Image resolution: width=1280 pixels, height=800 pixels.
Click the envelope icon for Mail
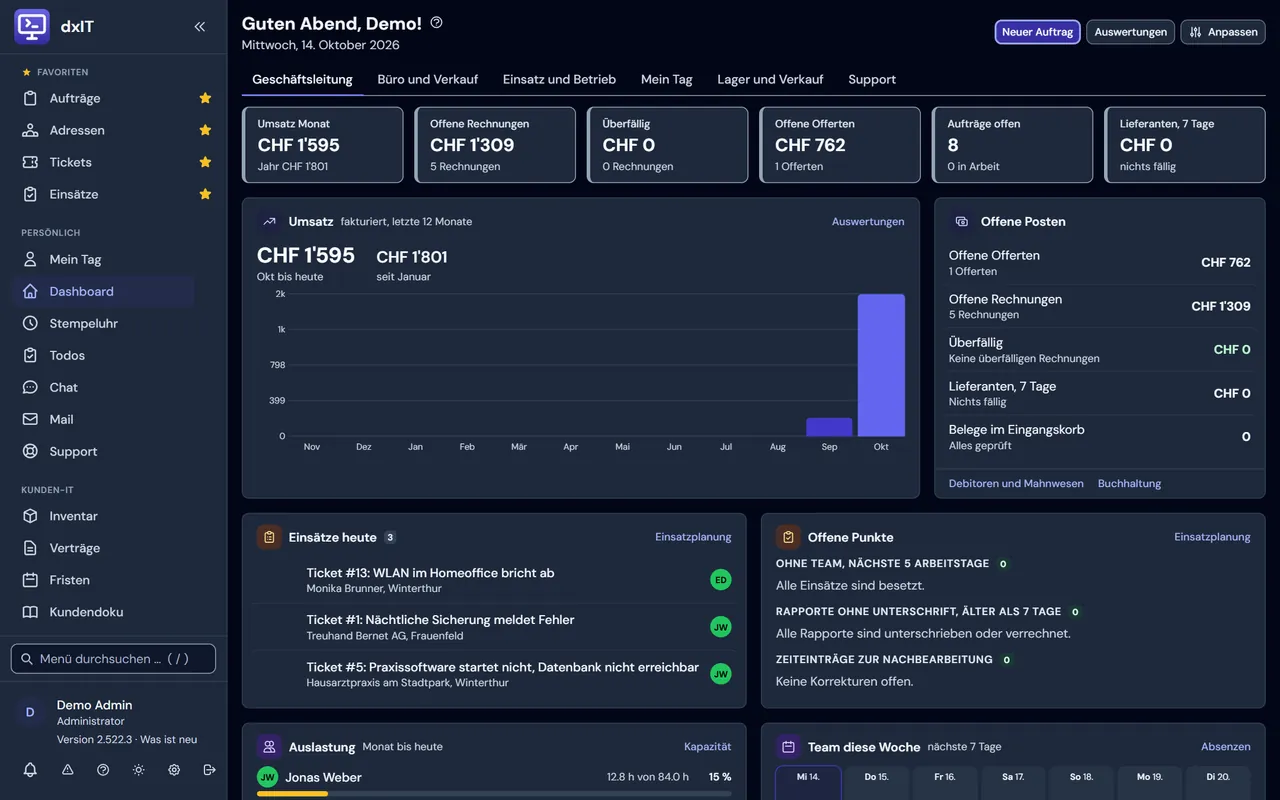[30, 419]
